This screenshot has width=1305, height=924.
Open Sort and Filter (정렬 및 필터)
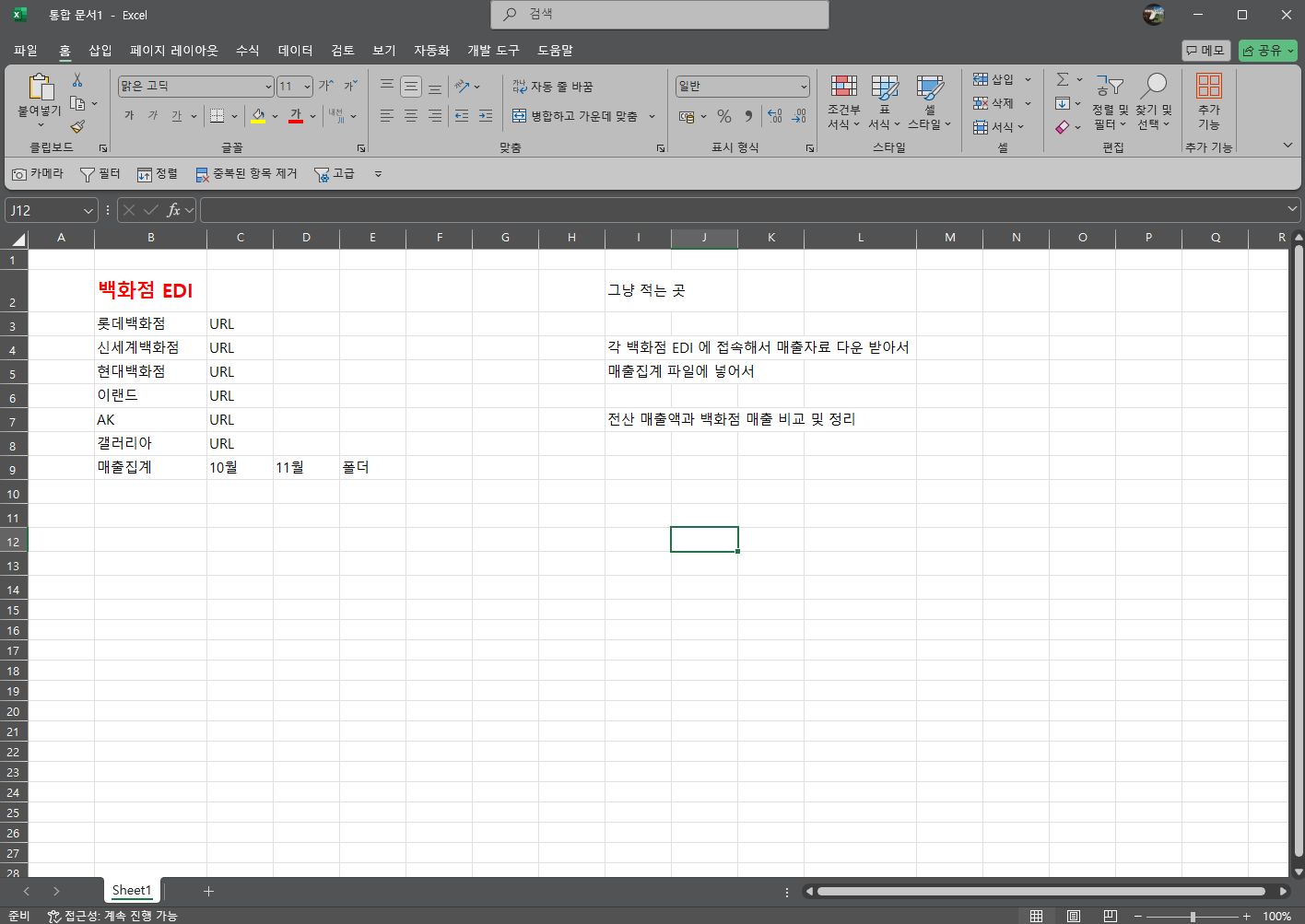click(1110, 102)
